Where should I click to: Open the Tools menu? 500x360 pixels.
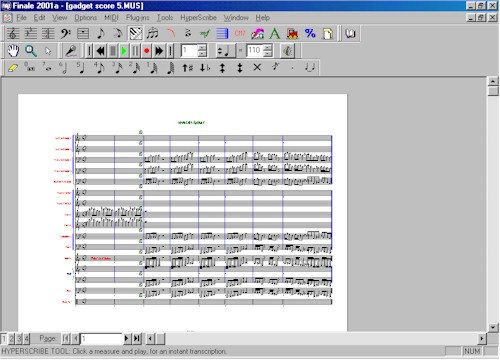[165, 18]
